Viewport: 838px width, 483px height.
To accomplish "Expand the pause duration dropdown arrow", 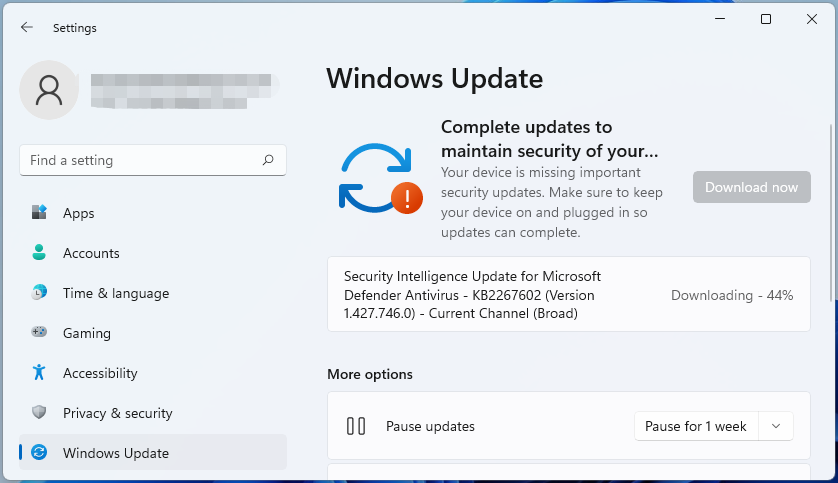I will pyautogui.click(x=776, y=426).
